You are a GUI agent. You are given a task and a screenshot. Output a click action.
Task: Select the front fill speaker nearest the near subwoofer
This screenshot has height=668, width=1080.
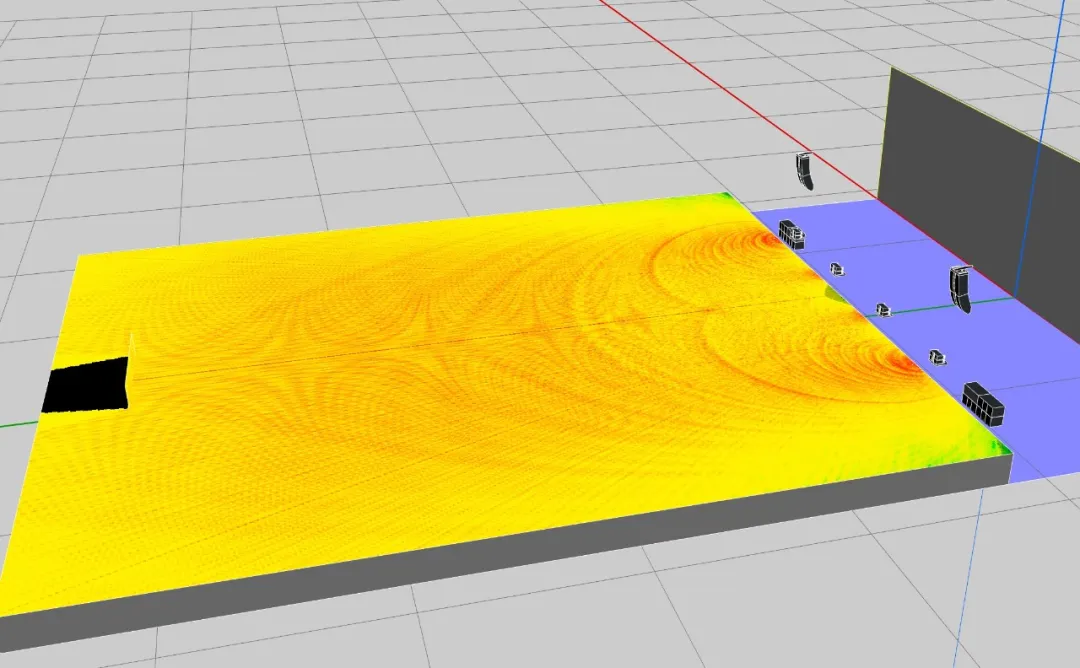click(936, 356)
